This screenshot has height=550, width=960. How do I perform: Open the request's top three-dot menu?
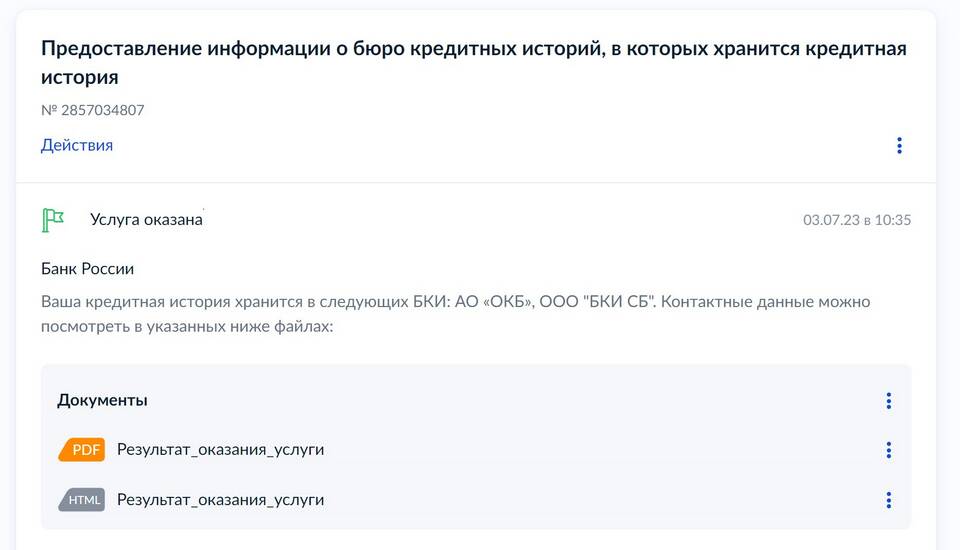pos(899,146)
